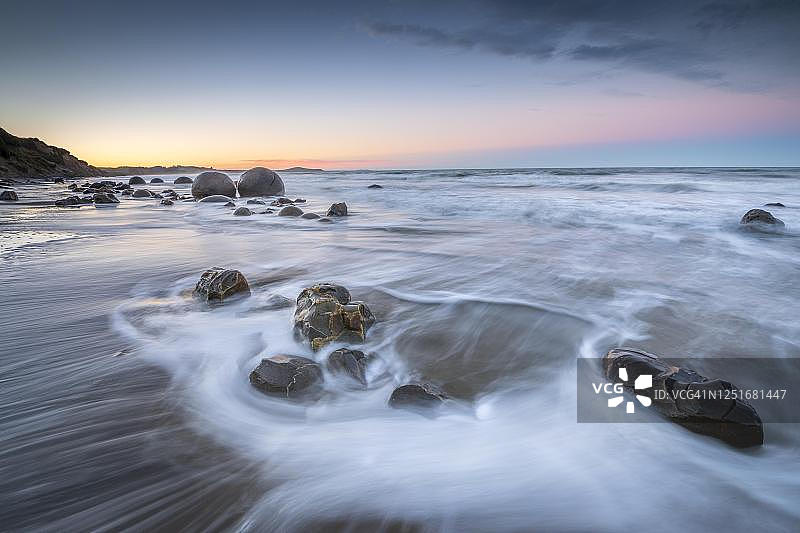Click the small dark rock at bottom center
Screen dimensions: 800x533
(417, 395)
